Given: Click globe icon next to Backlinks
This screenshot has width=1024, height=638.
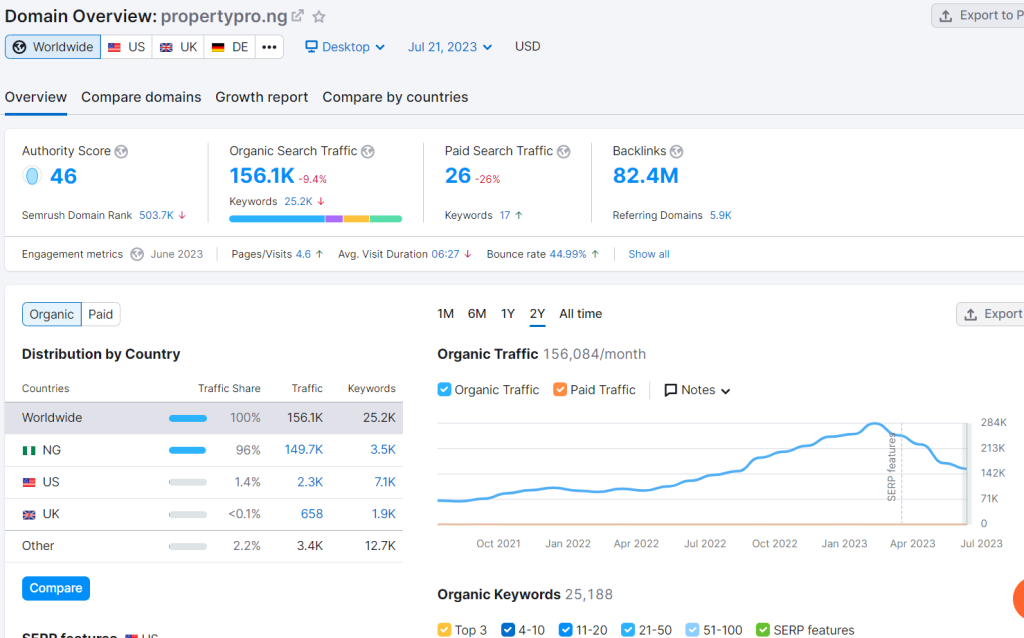Looking at the screenshot, I should 677,152.
